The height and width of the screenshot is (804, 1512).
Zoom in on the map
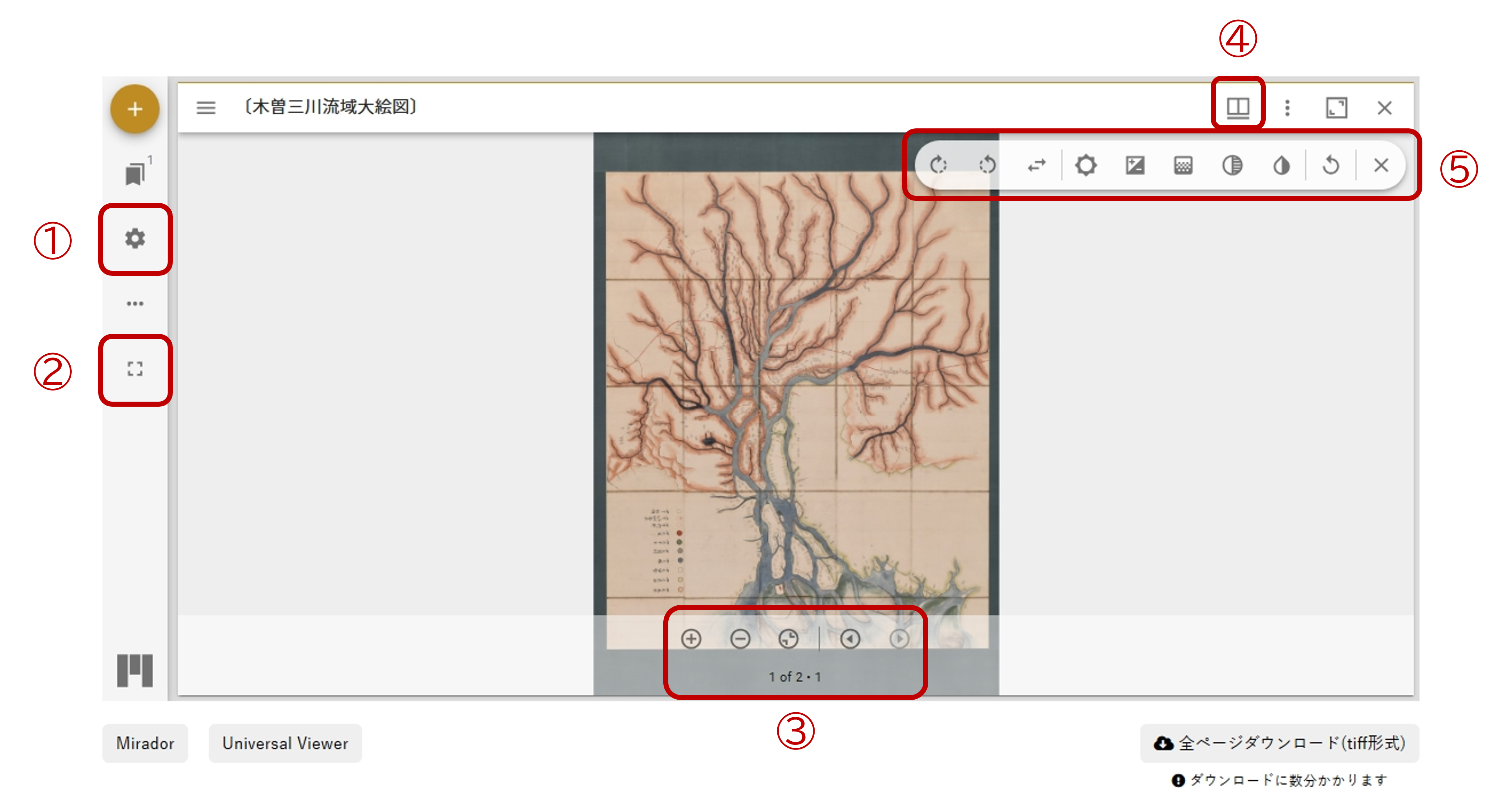click(x=691, y=639)
